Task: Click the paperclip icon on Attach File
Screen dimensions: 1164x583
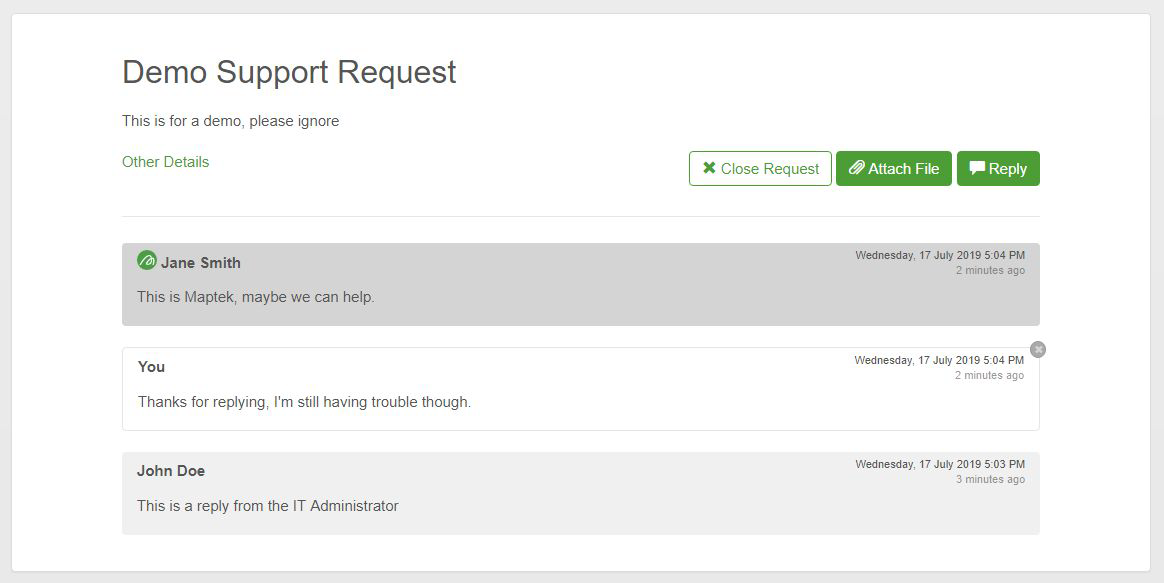Action: pyautogui.click(x=856, y=169)
